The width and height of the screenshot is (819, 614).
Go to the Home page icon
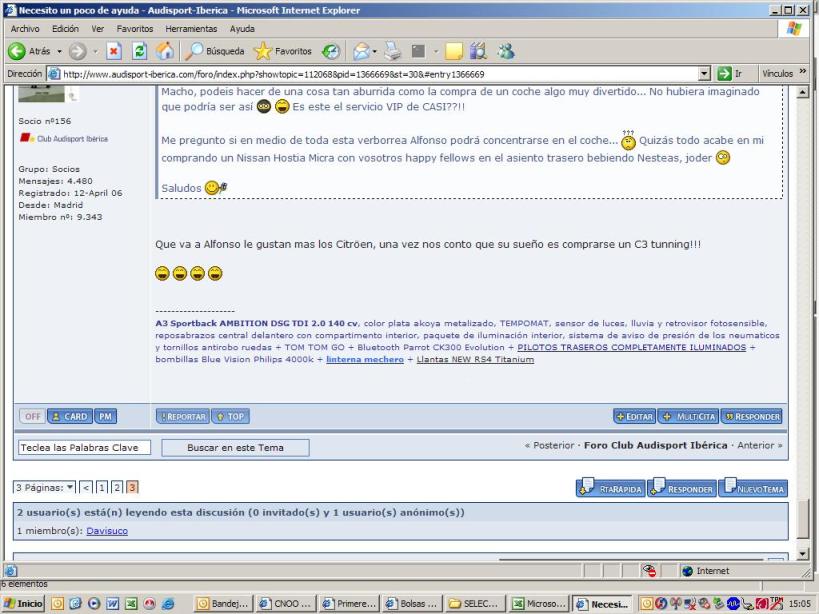(165, 51)
